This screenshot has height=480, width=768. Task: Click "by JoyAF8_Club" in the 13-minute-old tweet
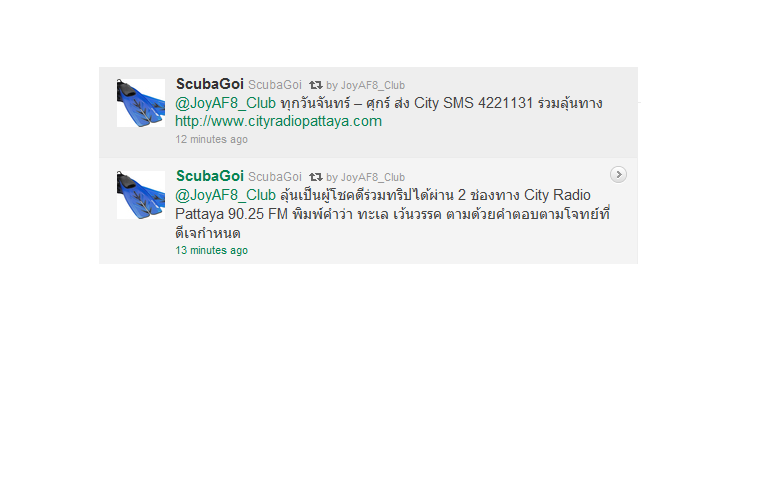[365, 177]
